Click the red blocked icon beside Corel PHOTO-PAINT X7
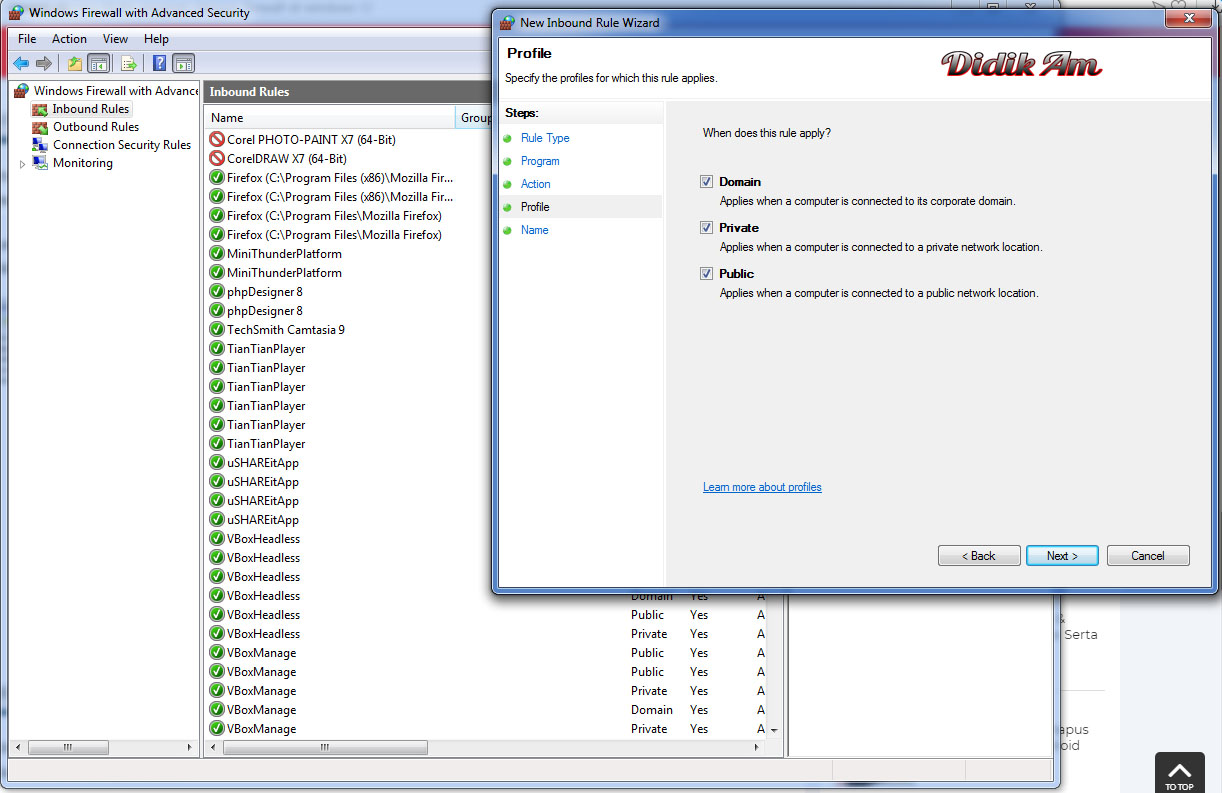This screenshot has height=793, width=1222. click(217, 140)
